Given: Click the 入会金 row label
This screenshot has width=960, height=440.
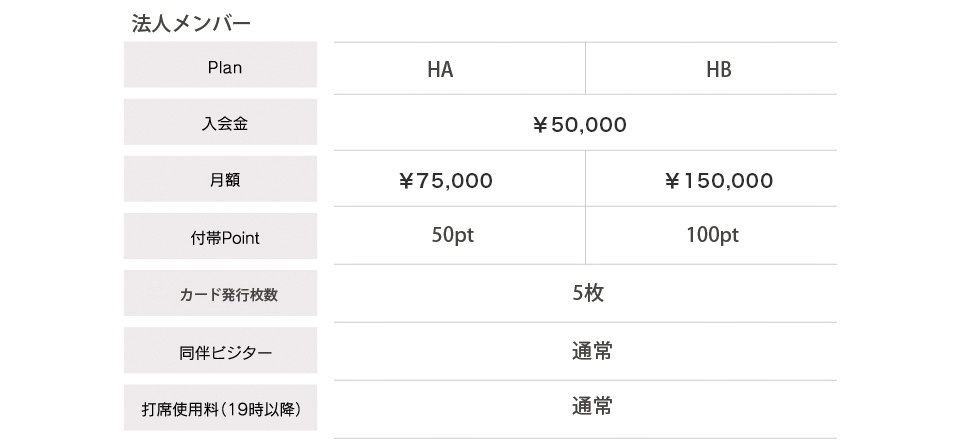Looking at the screenshot, I should tap(220, 122).
